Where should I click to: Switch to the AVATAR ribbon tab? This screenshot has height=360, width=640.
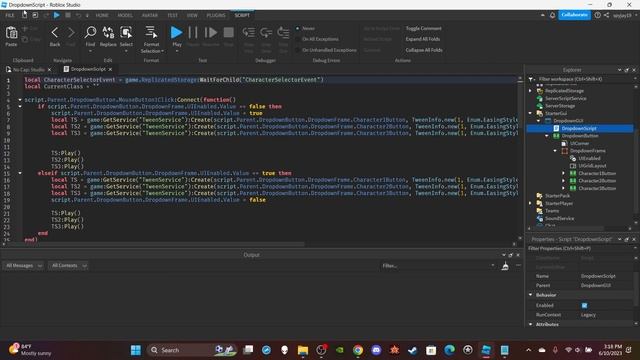click(150, 15)
